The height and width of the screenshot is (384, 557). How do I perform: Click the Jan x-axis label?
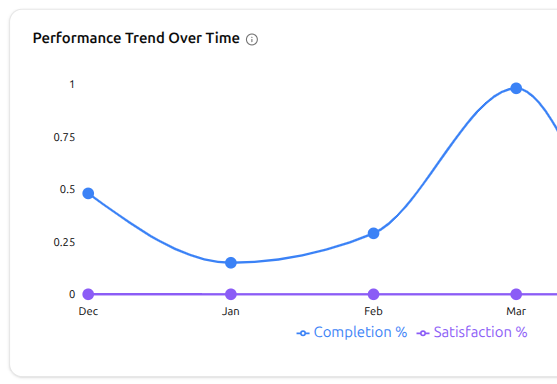point(231,312)
